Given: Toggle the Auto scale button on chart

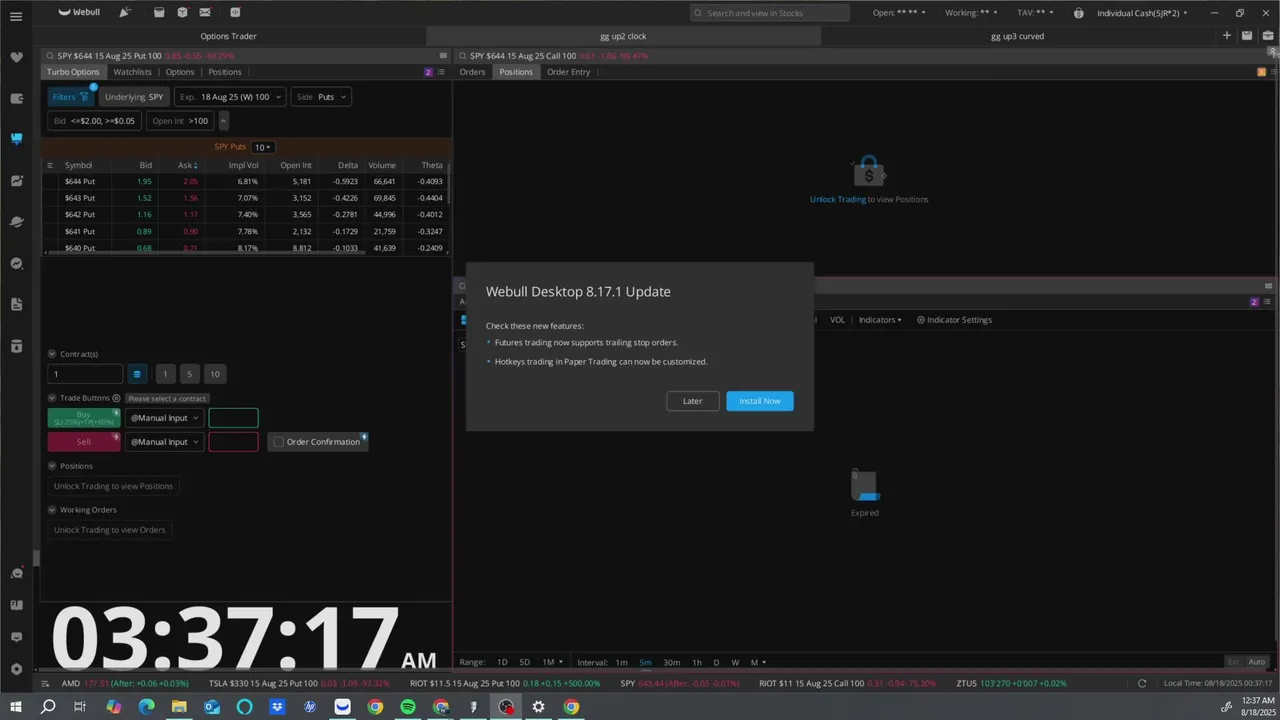Looking at the screenshot, I should 1256,662.
